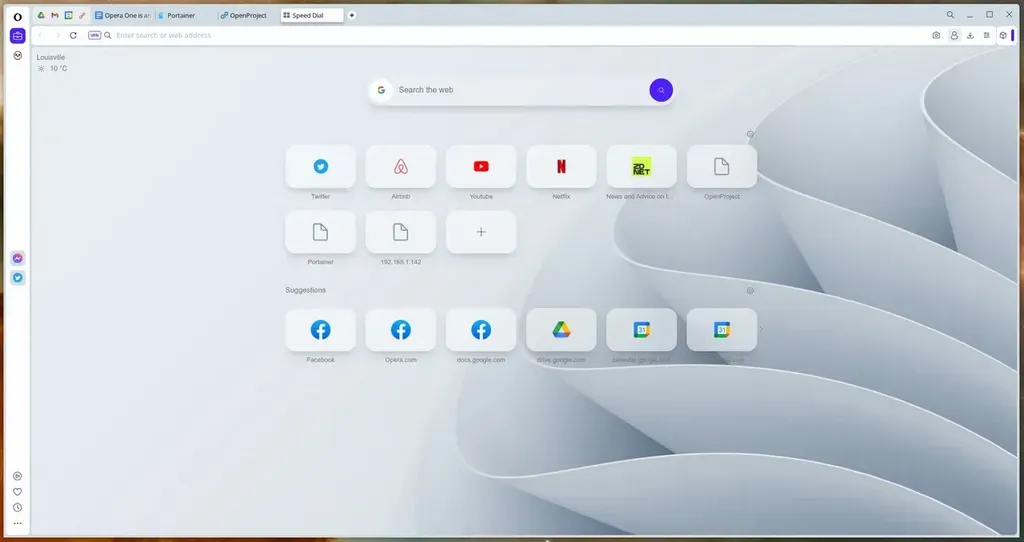
Task: Open the Portainer speed dial tile
Action: coord(321,232)
